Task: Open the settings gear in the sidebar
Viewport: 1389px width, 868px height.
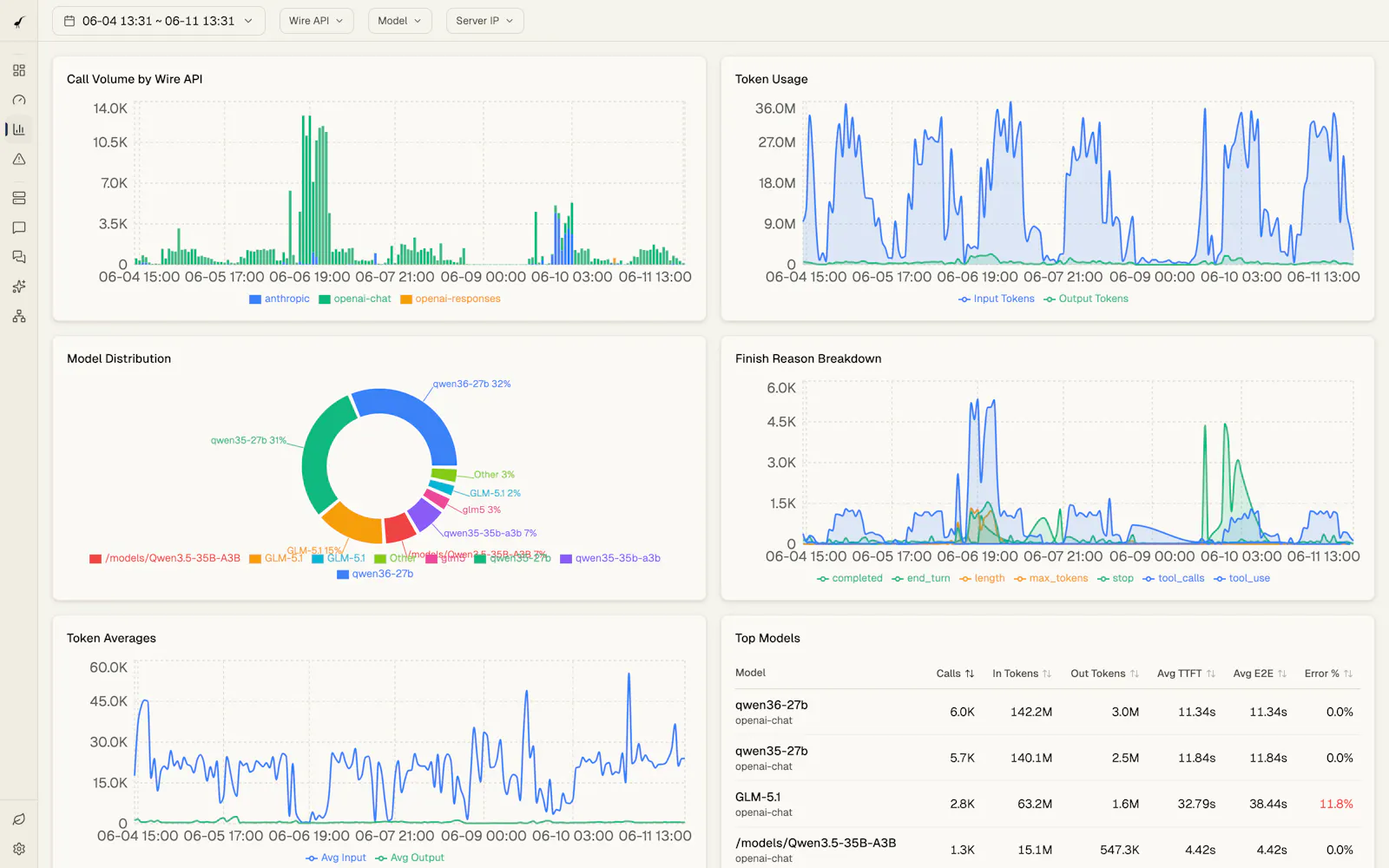Action: click(19, 849)
